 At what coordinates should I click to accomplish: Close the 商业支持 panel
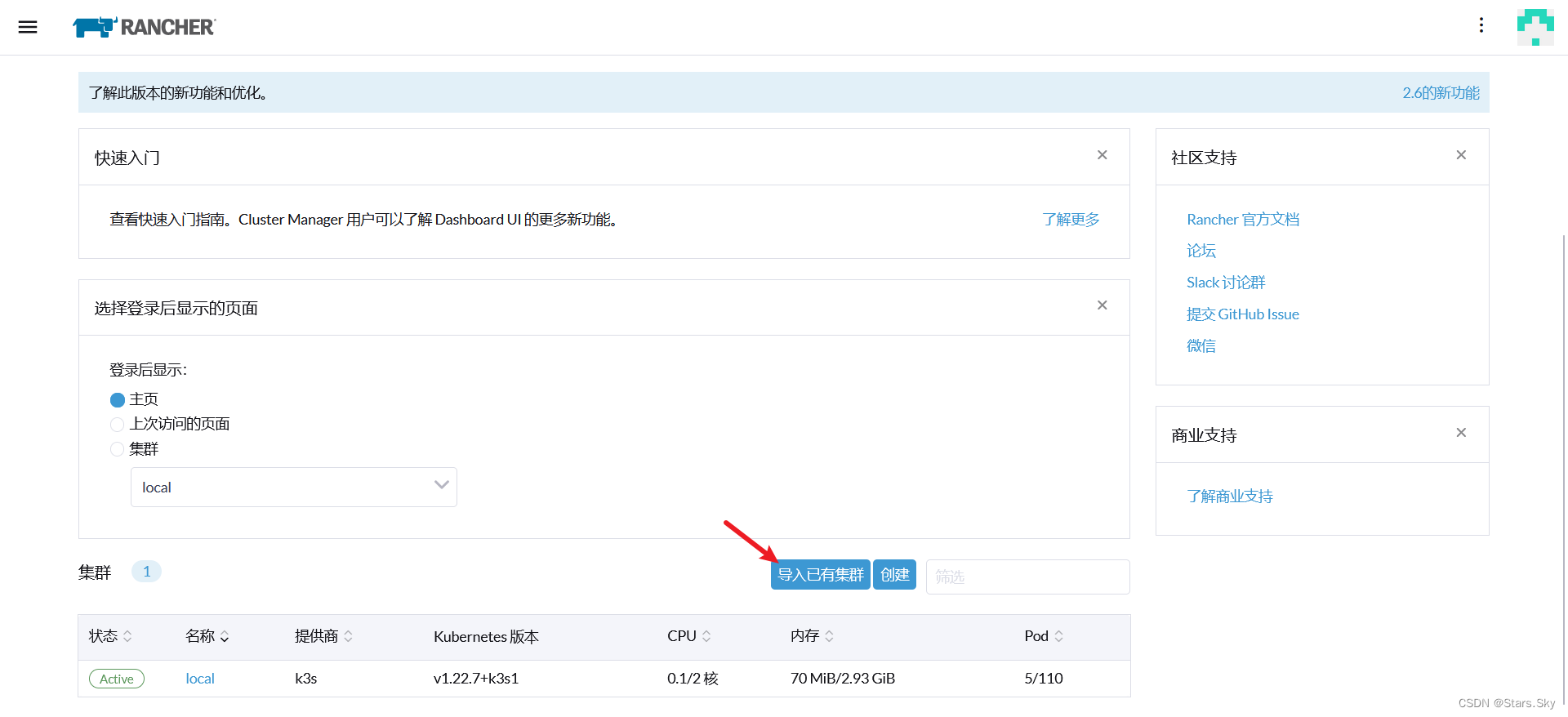pos(1461,433)
